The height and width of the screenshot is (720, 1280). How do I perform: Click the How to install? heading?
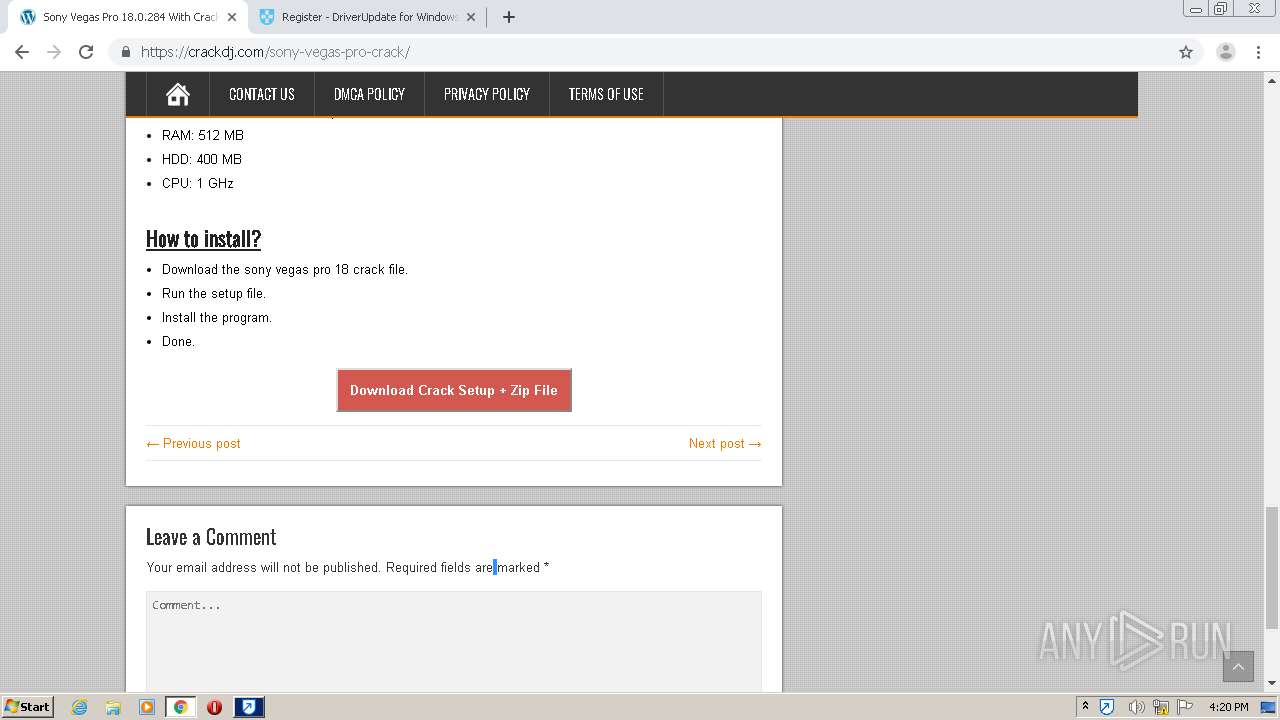pos(203,238)
